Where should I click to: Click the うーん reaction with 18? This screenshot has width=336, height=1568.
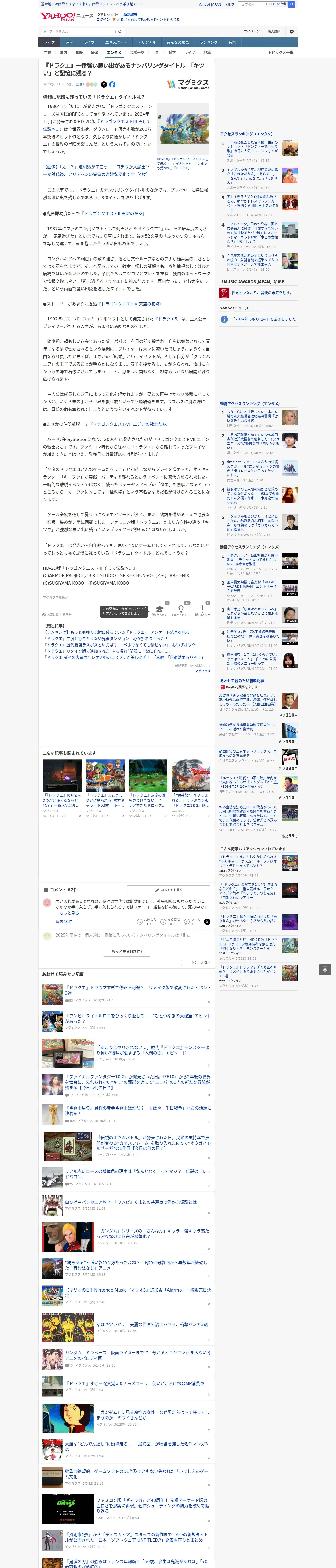click(193, 921)
